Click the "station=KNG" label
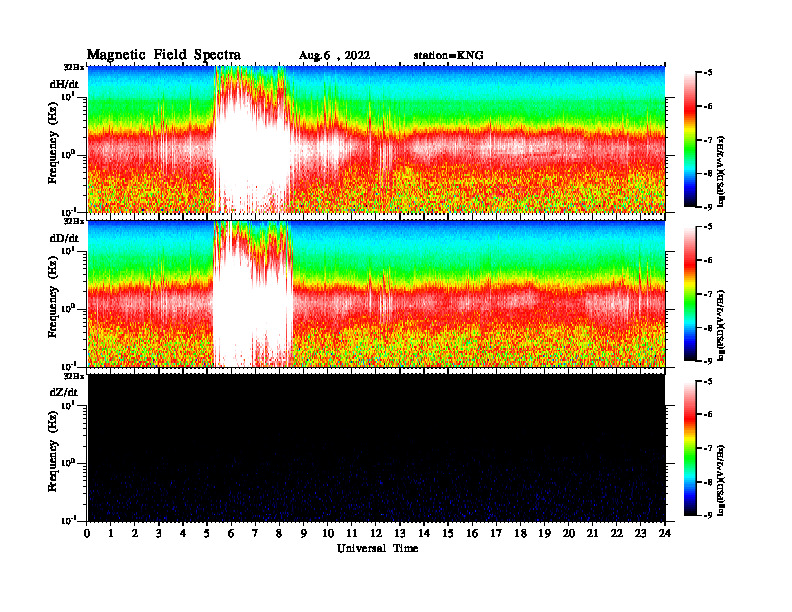 coord(449,55)
